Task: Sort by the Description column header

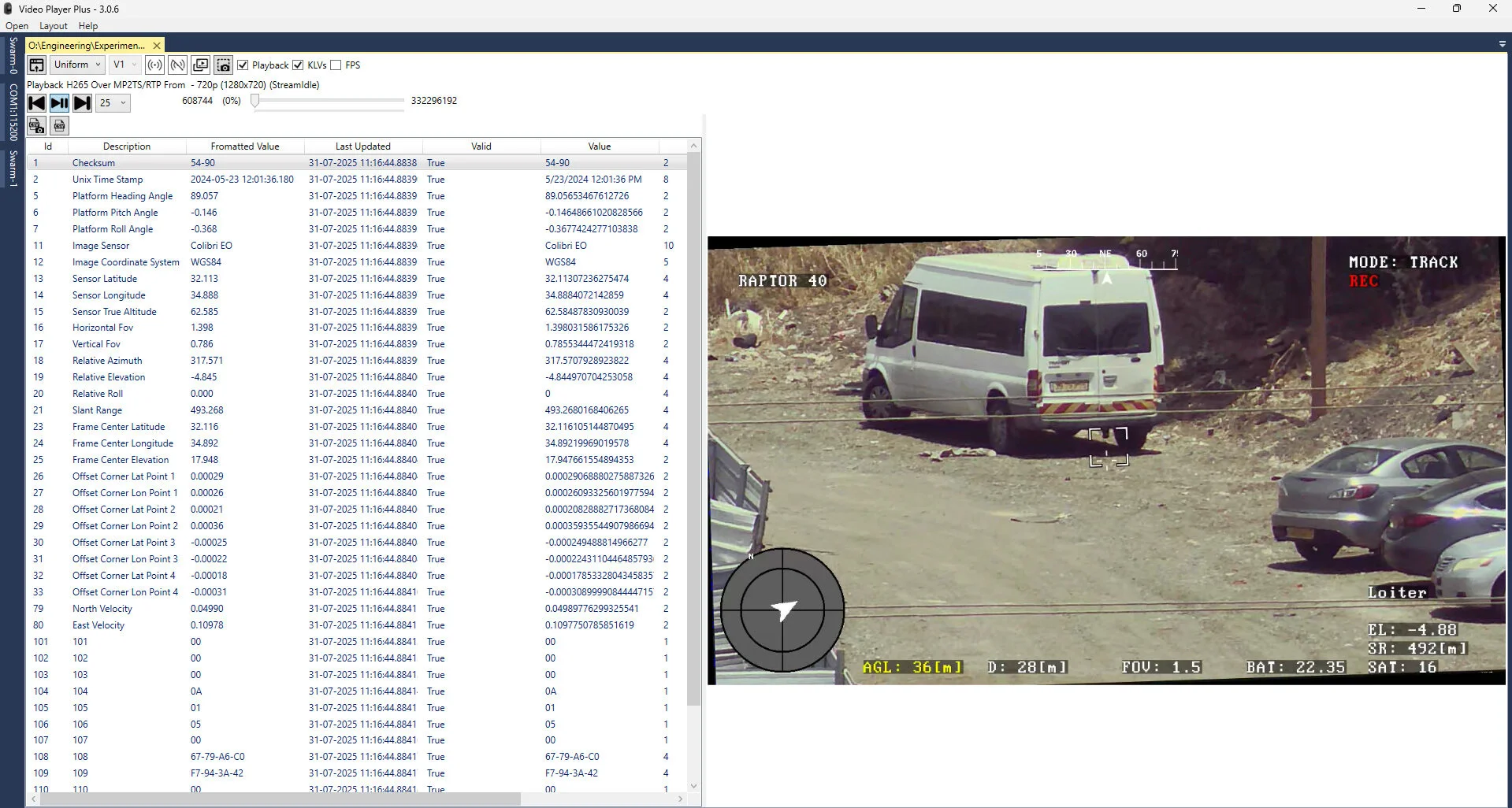Action: [126, 146]
